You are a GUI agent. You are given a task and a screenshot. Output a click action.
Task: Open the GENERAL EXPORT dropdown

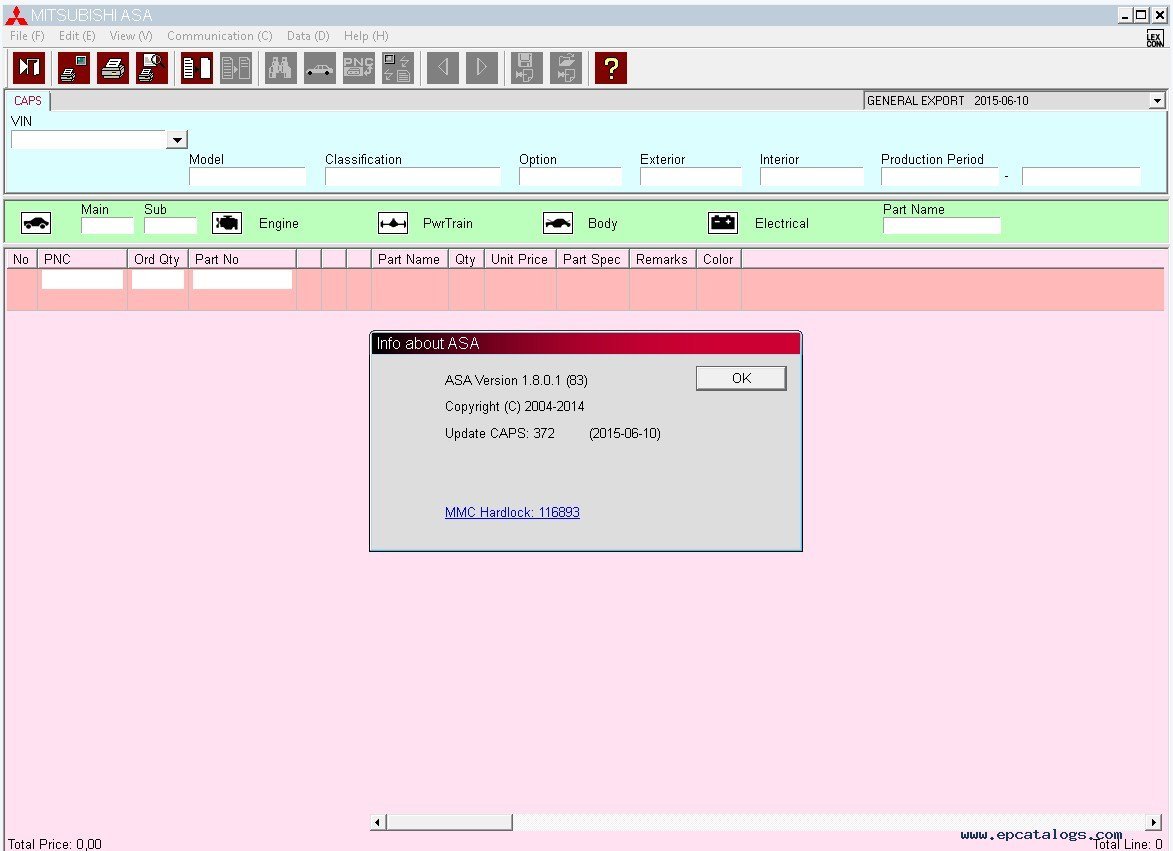coord(1157,100)
